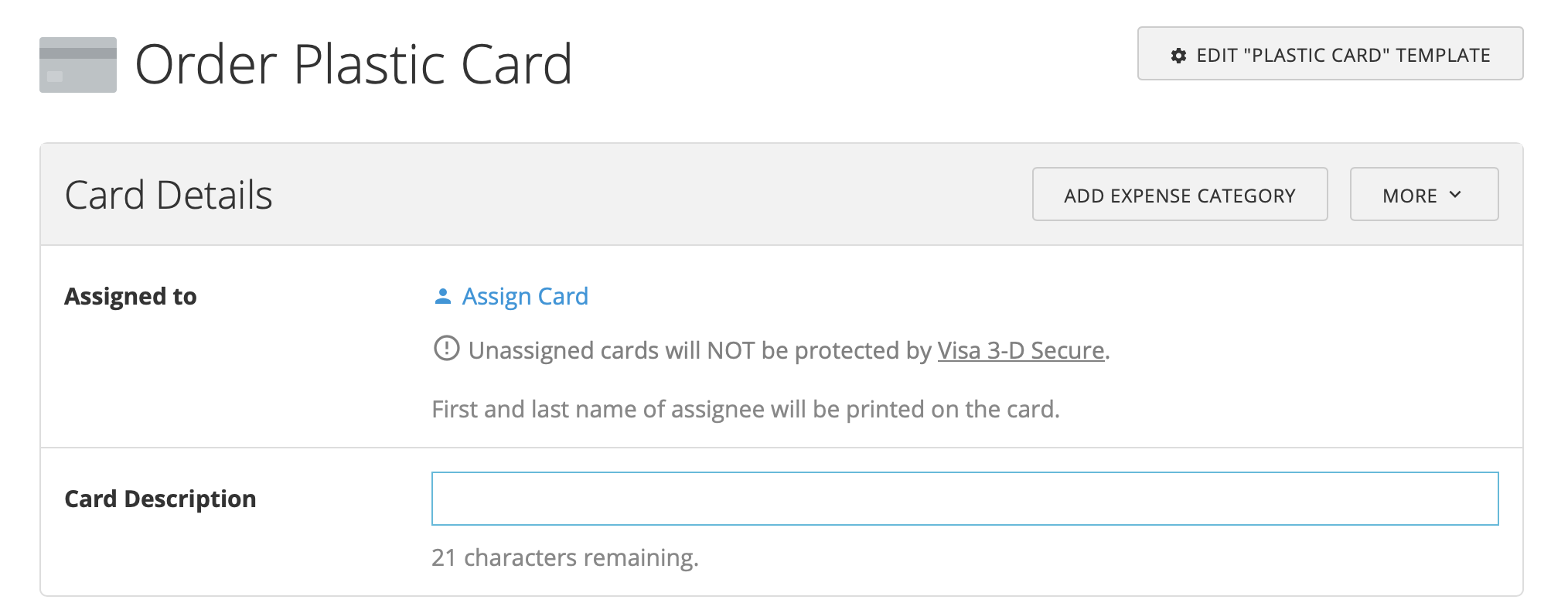The width and height of the screenshot is (1568, 603).
Task: Click the ADD EXPENSE CATEGORY button
Action: click(1180, 195)
